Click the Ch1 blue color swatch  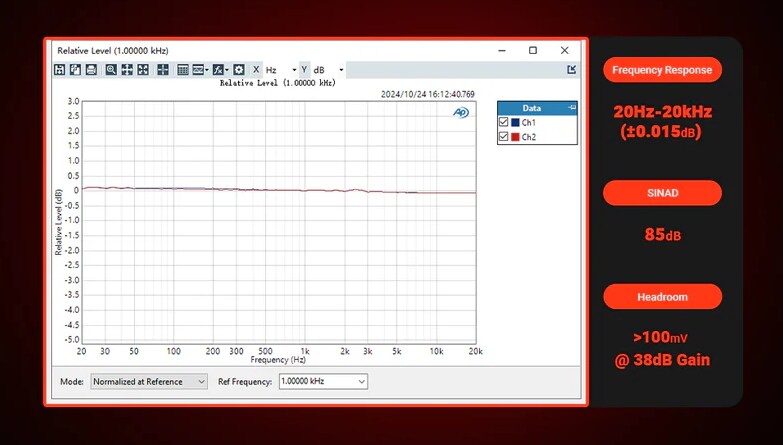click(x=515, y=122)
